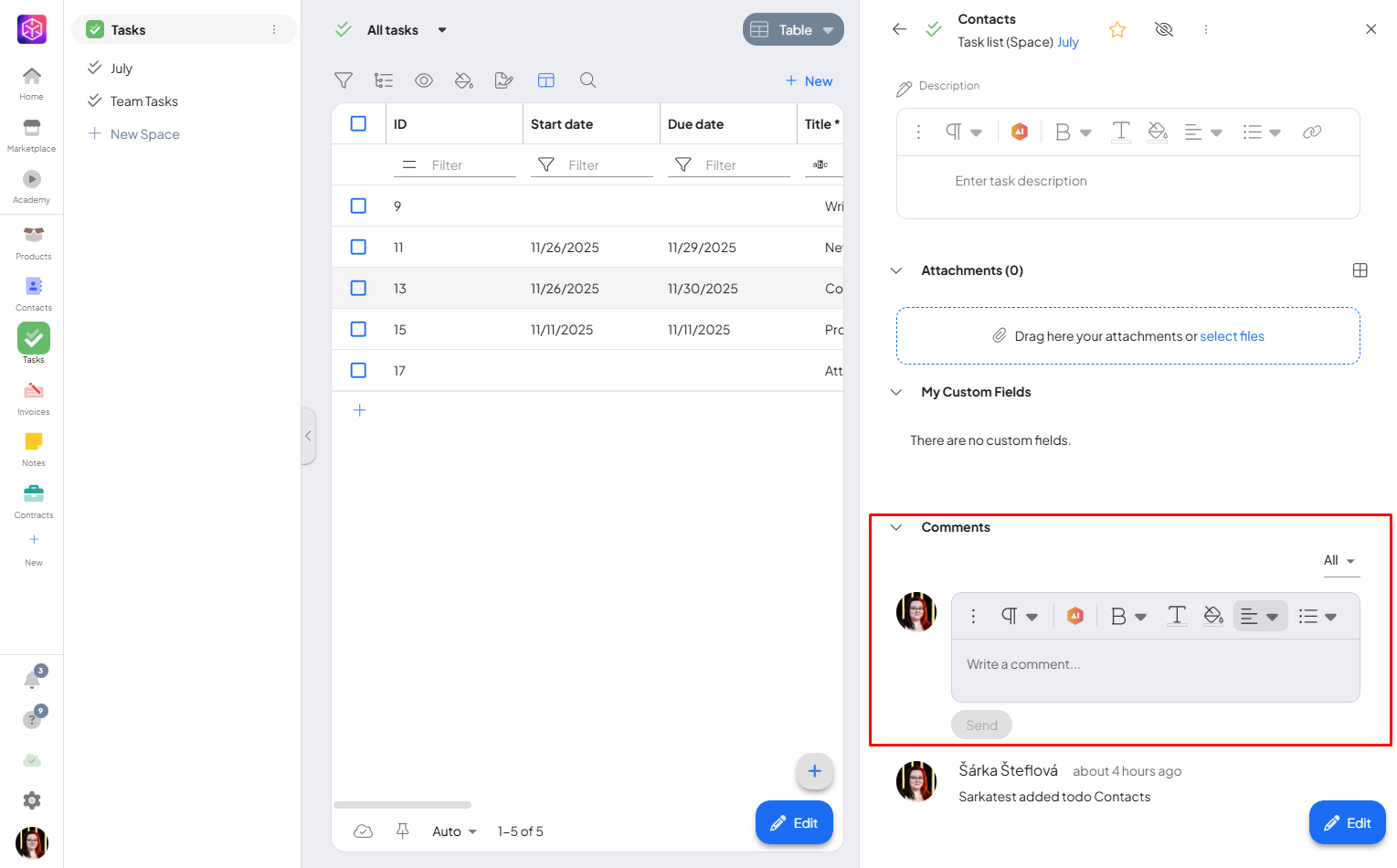Click the Write a comment text field

[x=1155, y=665]
